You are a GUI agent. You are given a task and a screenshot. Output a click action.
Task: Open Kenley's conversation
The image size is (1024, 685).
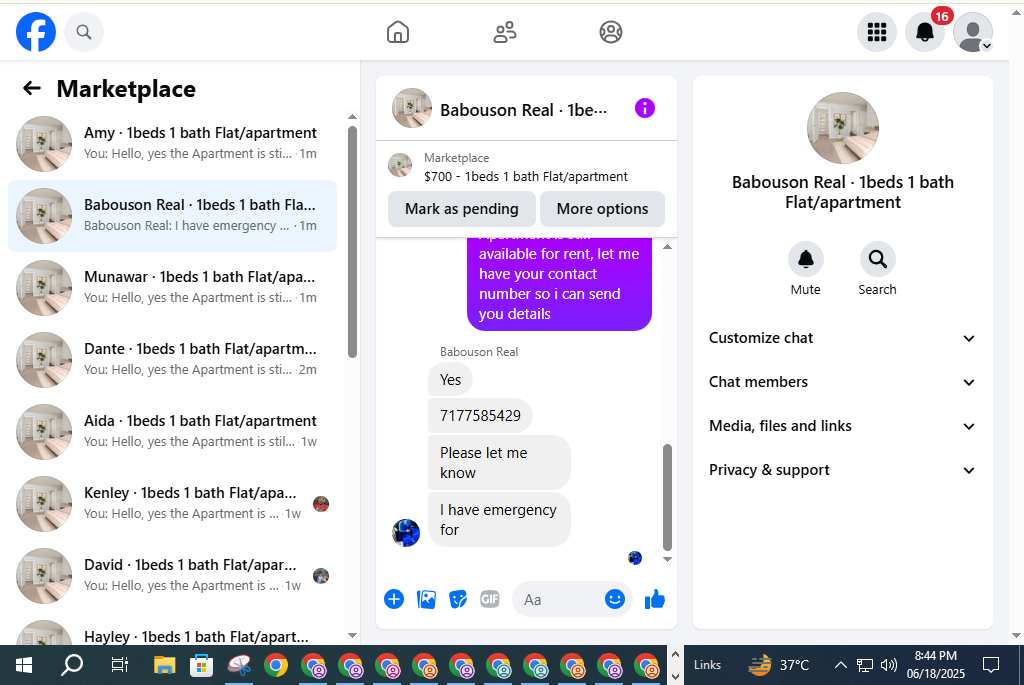click(172, 504)
